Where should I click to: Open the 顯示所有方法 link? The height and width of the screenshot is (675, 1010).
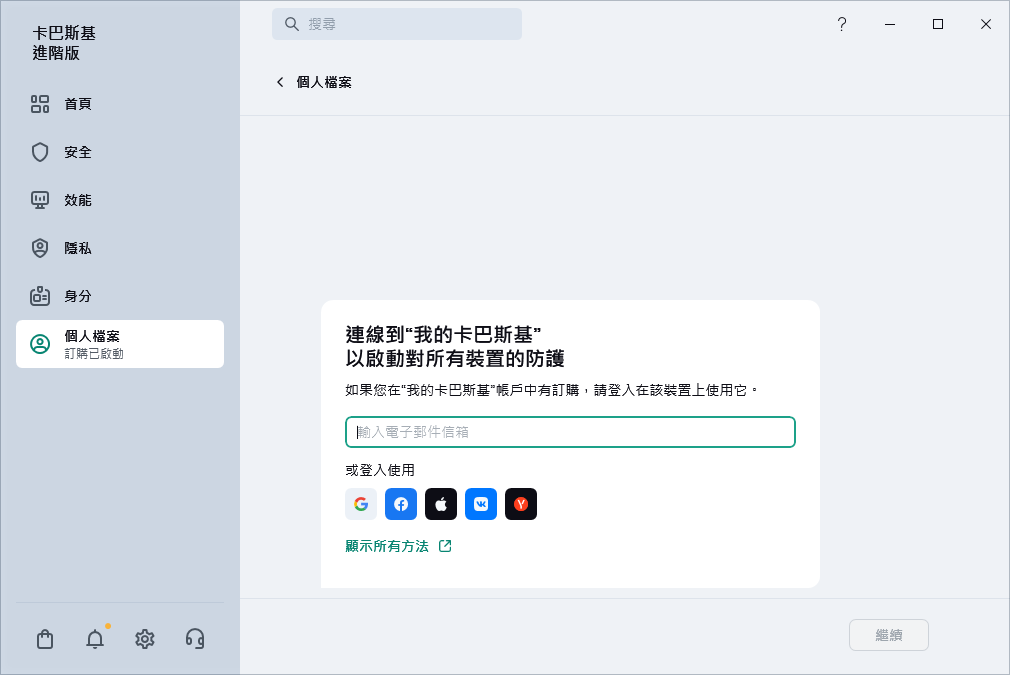(x=390, y=546)
